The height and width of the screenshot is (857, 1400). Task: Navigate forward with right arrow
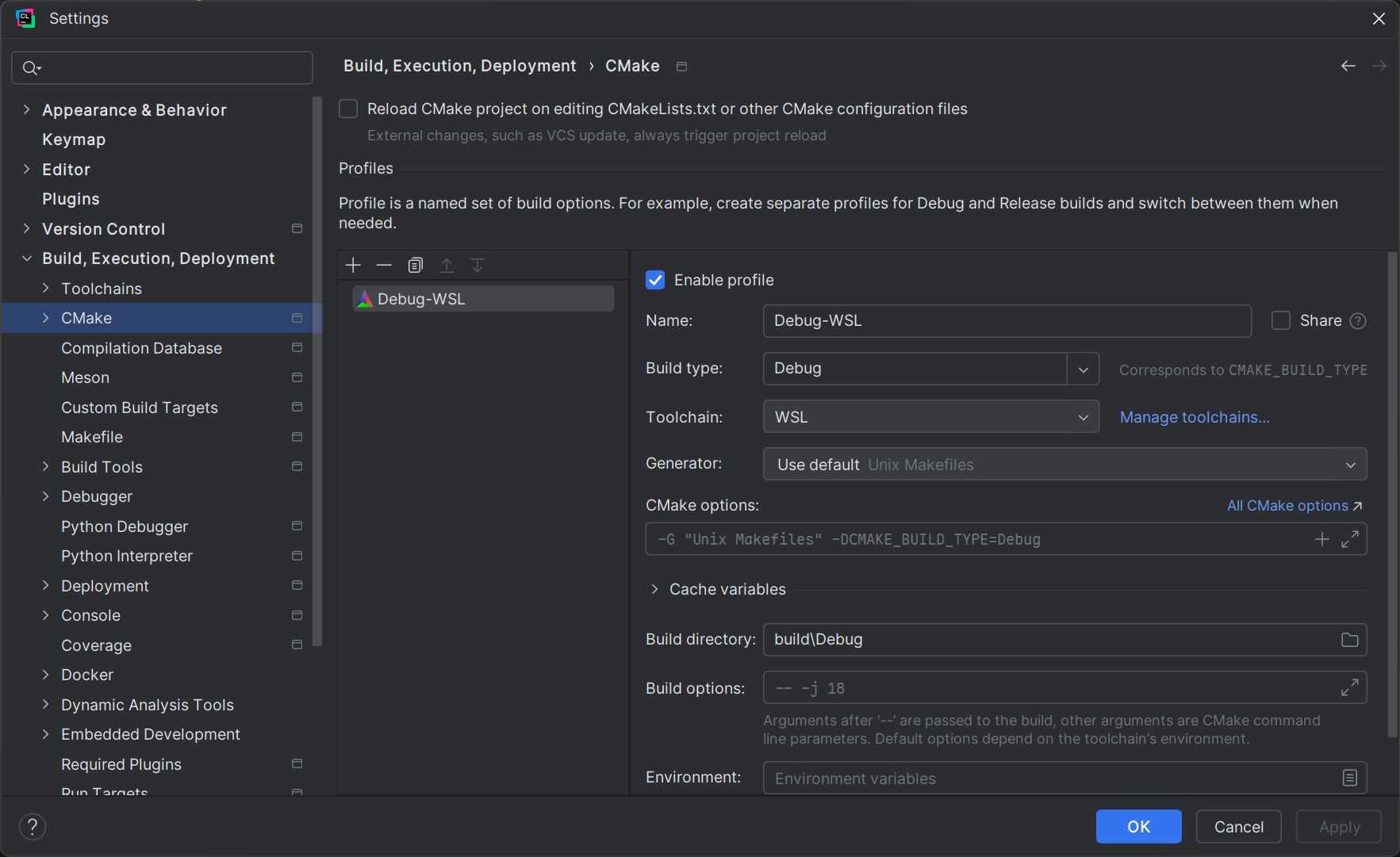pos(1379,66)
